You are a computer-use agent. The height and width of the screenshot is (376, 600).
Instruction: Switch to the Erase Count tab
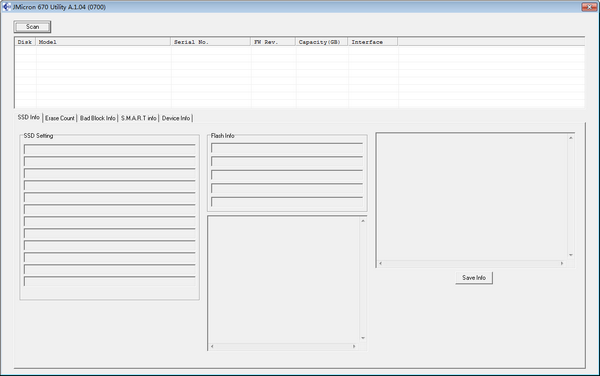(x=60, y=118)
